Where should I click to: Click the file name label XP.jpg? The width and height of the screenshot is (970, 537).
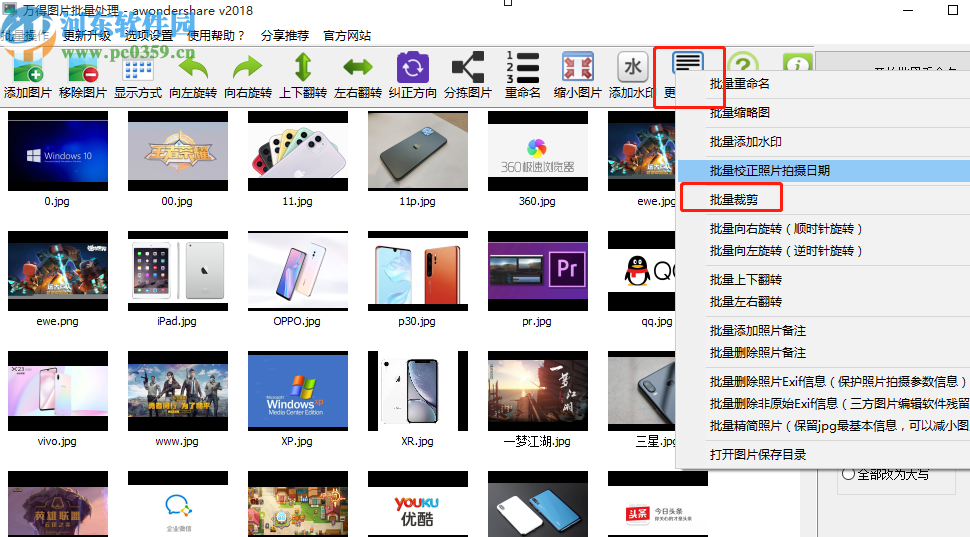pyautogui.click(x=297, y=441)
